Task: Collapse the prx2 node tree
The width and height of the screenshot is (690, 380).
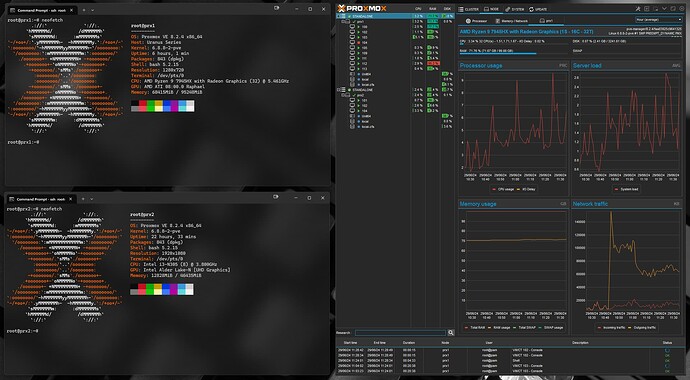Action: (x=342, y=95)
